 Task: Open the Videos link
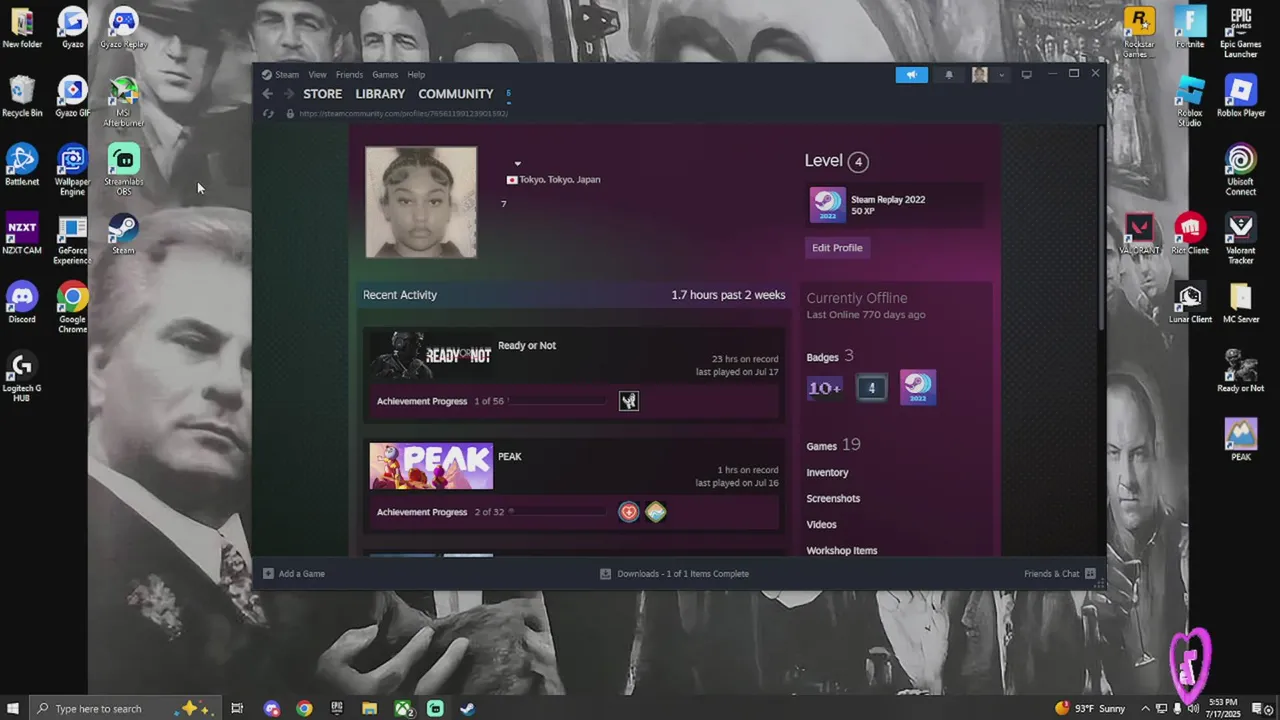[821, 525]
